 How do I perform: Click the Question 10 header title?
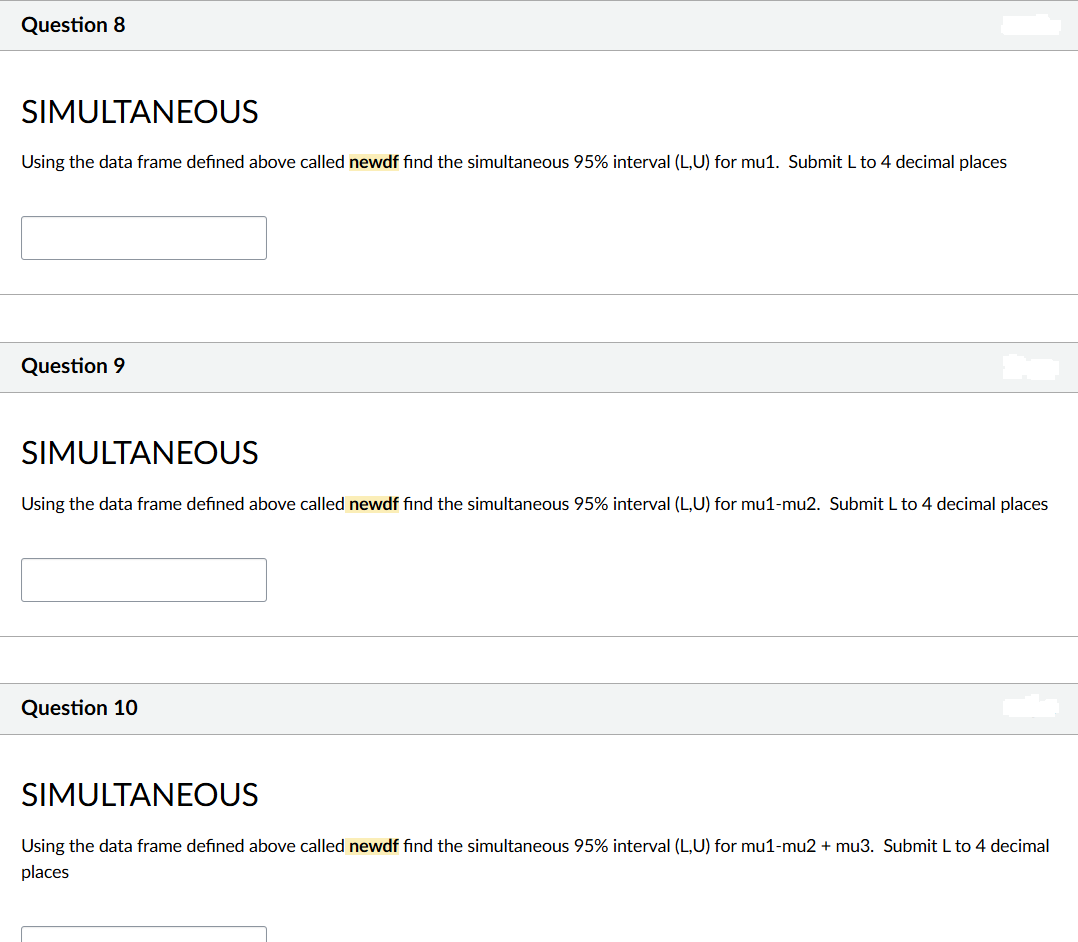(x=79, y=708)
